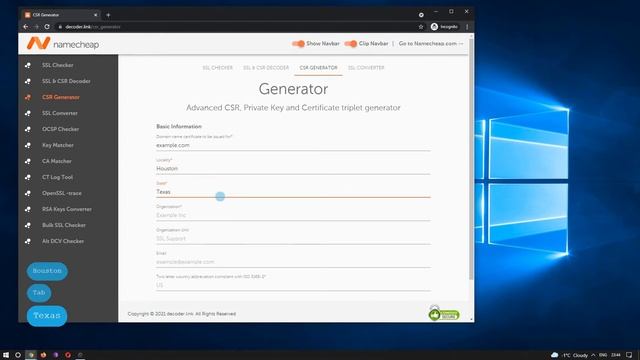Open OCSP Checker in the sidebar
The image size is (640, 360).
[x=60, y=129]
